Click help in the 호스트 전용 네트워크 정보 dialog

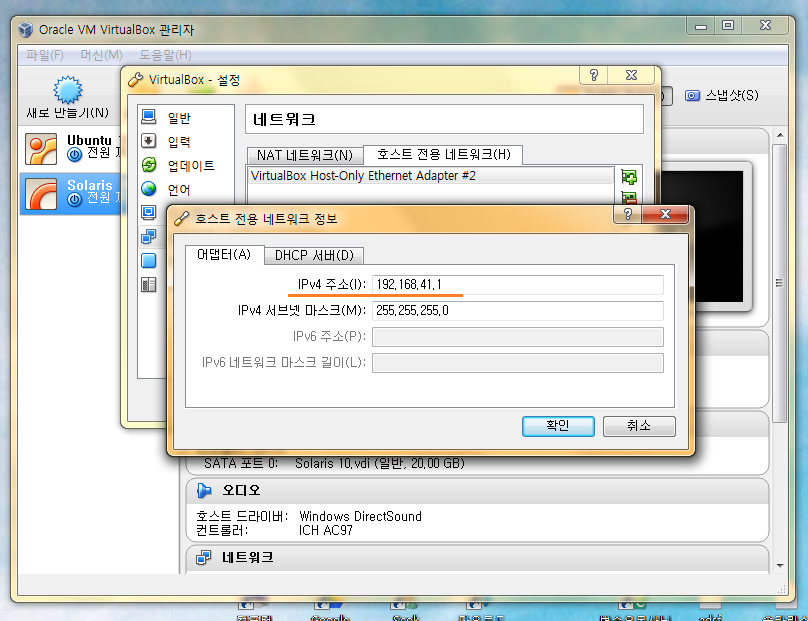coord(627,214)
